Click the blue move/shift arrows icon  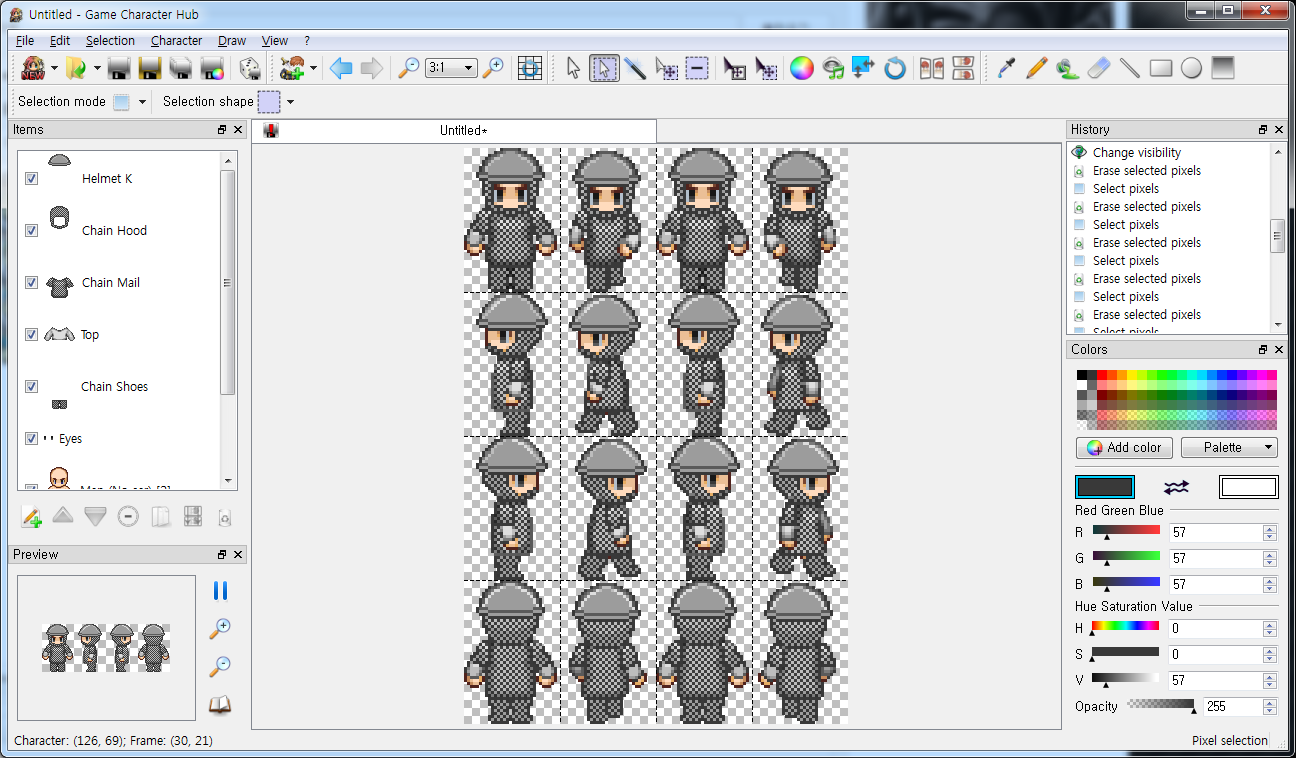pyautogui.click(x=864, y=68)
